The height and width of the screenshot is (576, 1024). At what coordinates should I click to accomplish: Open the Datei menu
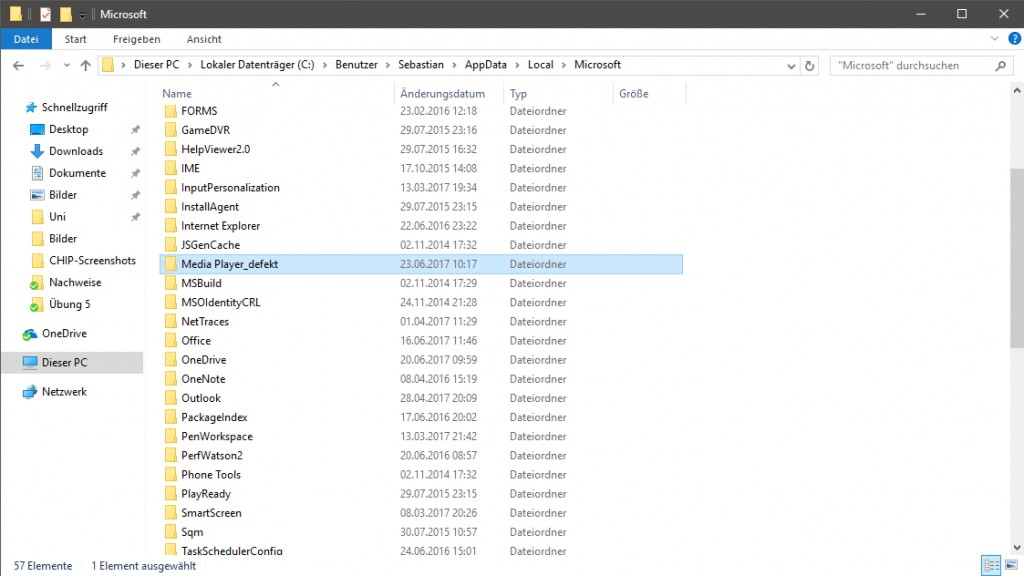tap(26, 39)
